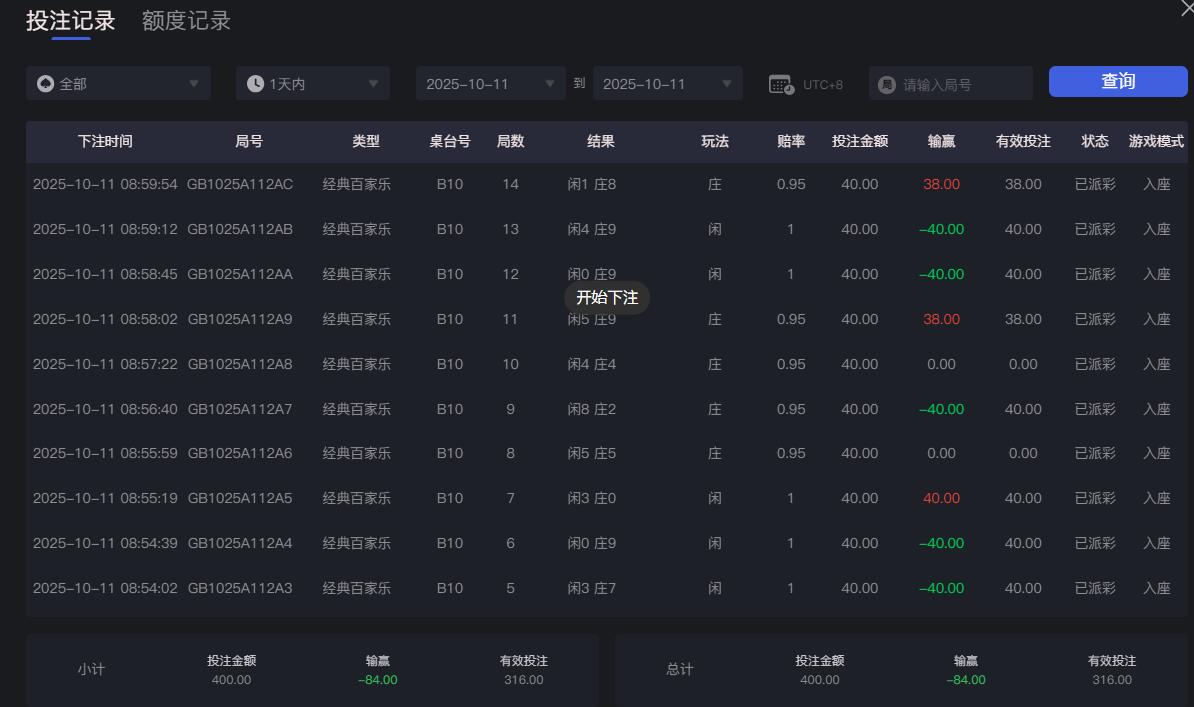
Task: Click the red 38.00 win value on round 14
Action: click(x=941, y=184)
